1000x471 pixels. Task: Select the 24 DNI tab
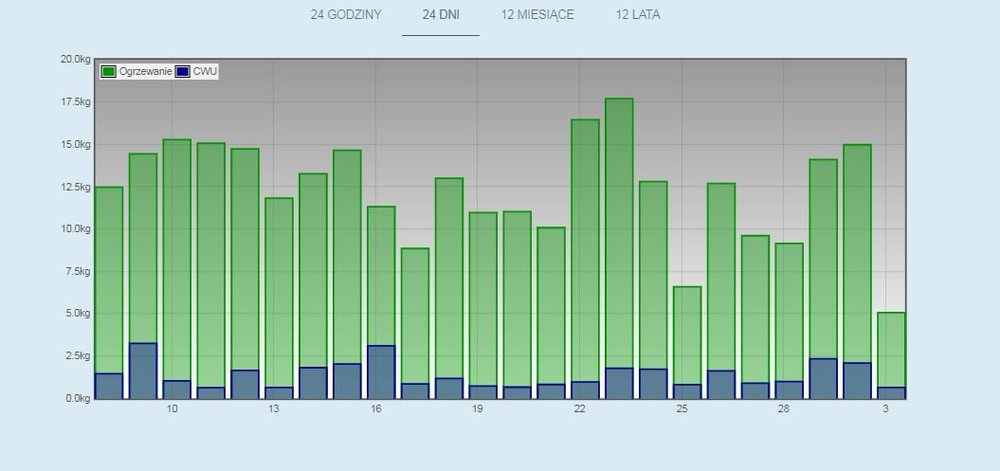click(440, 15)
